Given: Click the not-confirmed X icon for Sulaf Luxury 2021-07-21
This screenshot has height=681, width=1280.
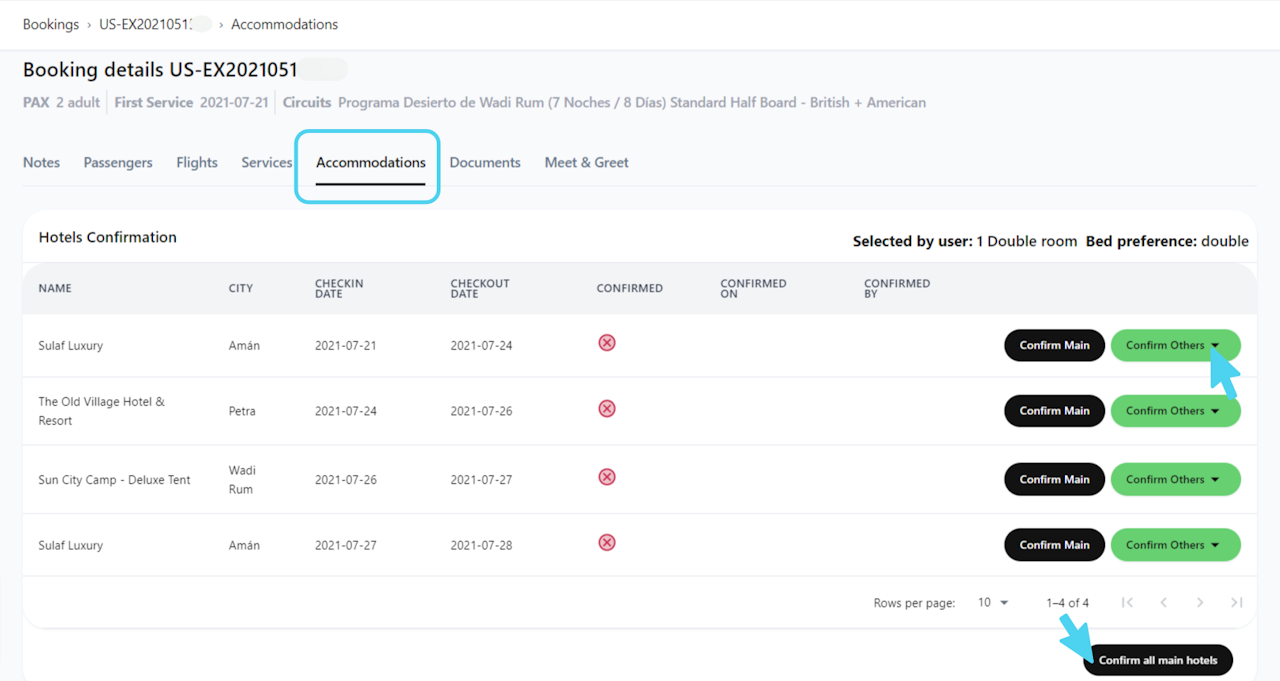Looking at the screenshot, I should (606, 343).
